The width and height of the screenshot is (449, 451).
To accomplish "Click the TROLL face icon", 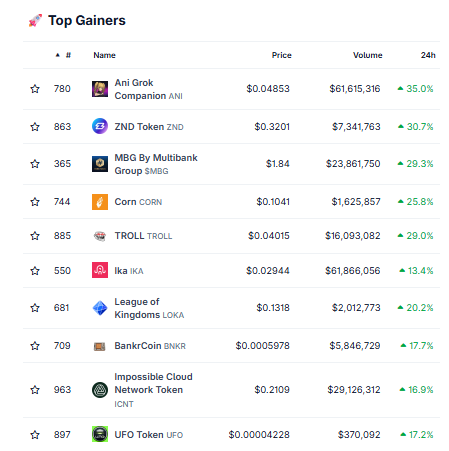I will click(x=100, y=236).
